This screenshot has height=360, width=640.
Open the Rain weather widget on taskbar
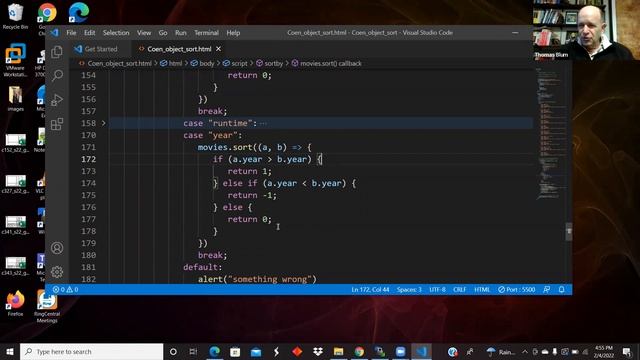click(501, 351)
